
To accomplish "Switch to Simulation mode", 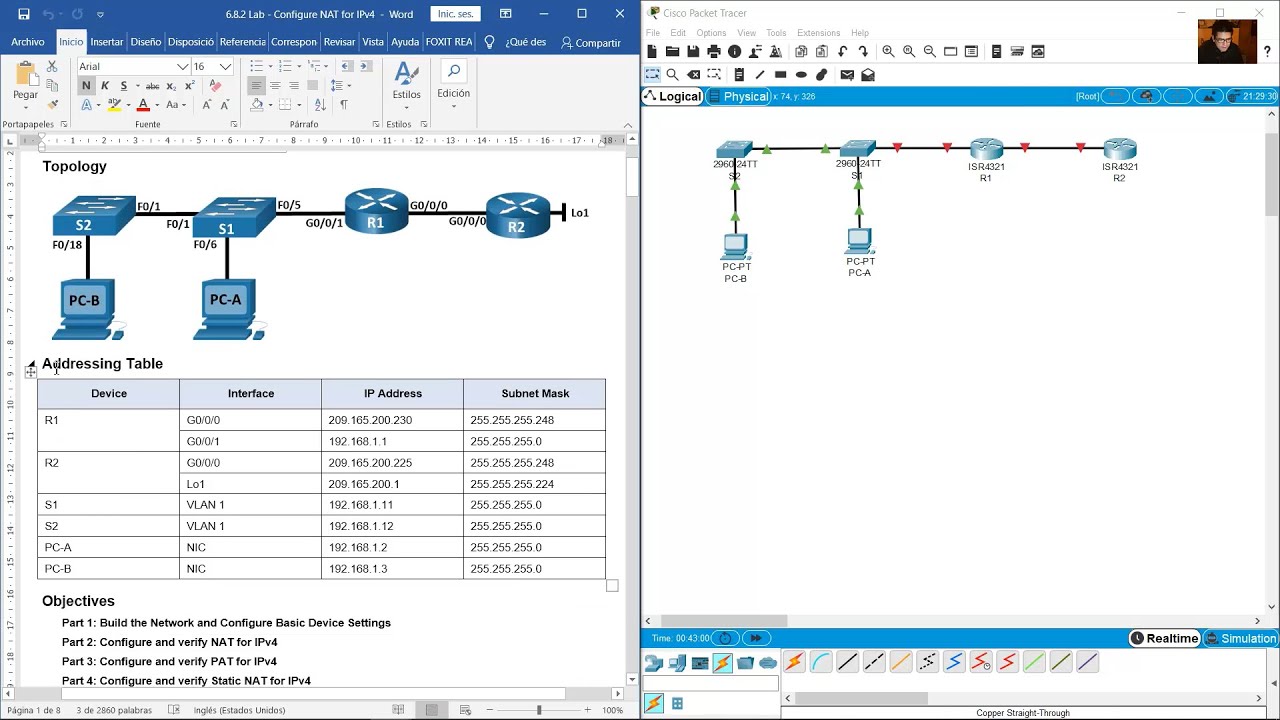I will tap(1240, 638).
